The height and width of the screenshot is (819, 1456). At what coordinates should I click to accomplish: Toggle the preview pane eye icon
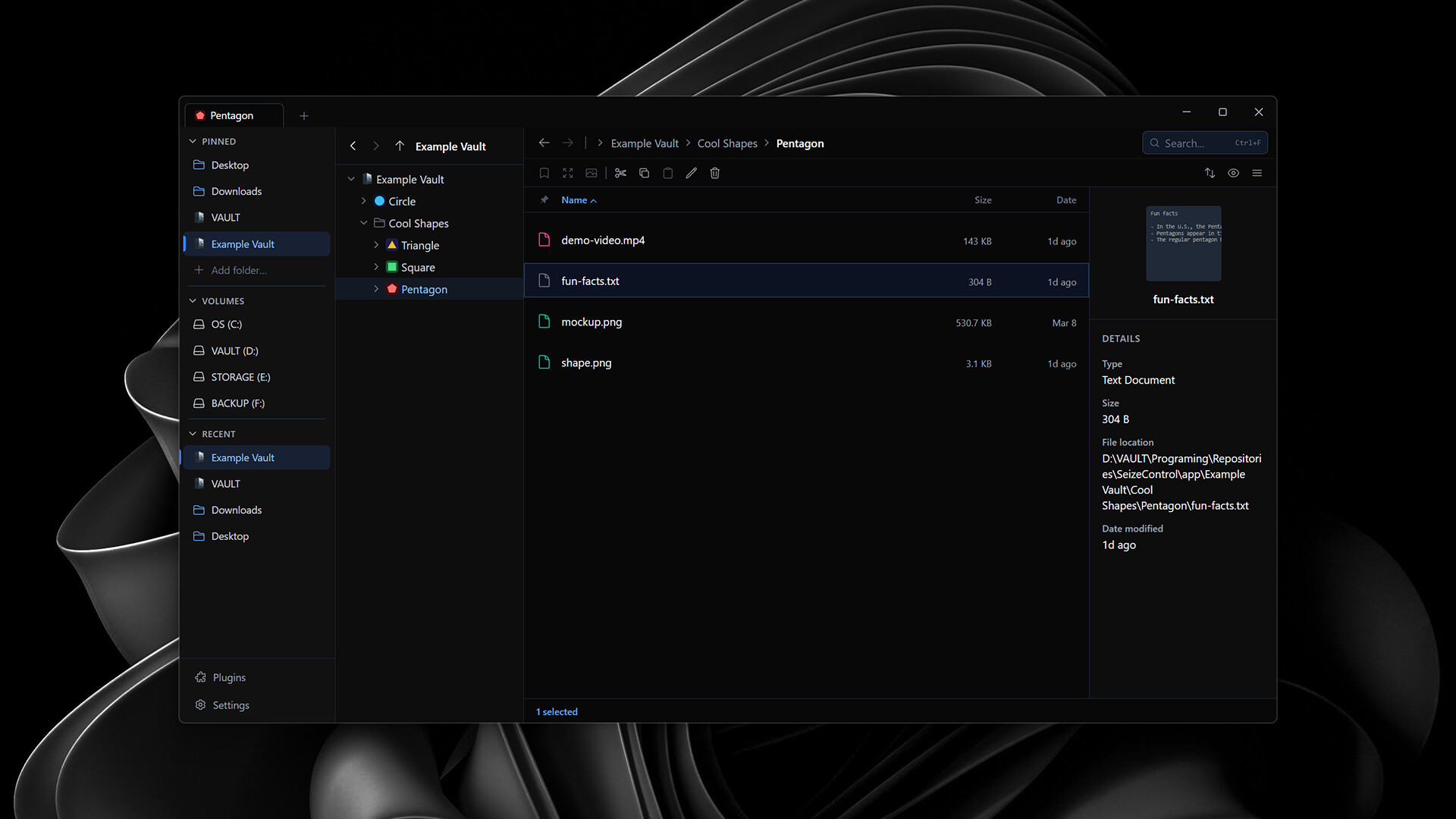[1233, 173]
